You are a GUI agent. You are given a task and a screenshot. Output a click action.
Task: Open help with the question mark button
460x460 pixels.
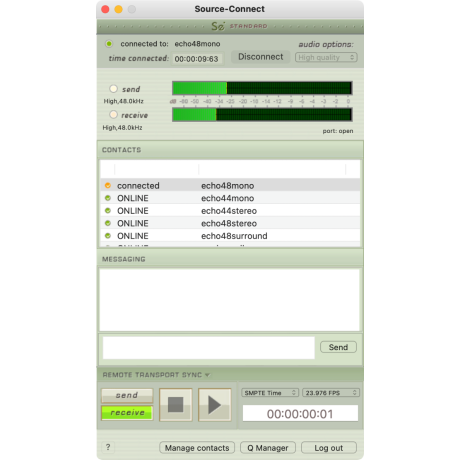108,447
